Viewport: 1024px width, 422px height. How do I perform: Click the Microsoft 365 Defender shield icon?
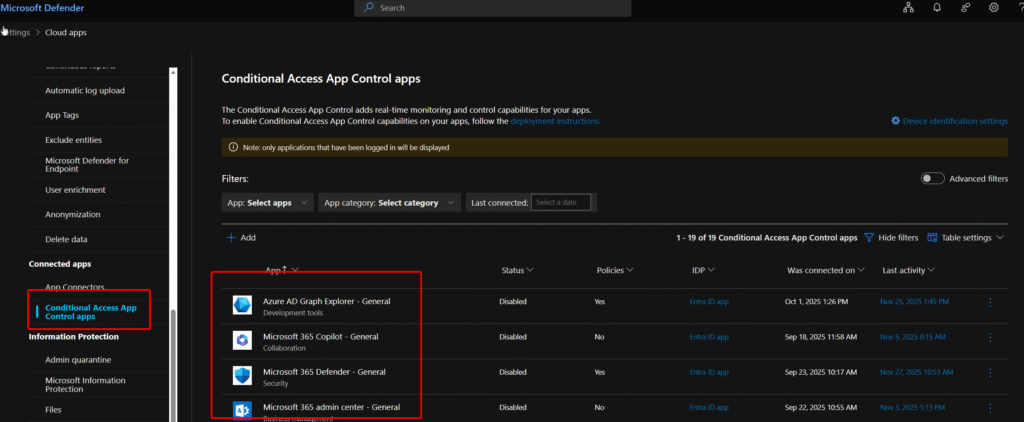tap(243, 376)
